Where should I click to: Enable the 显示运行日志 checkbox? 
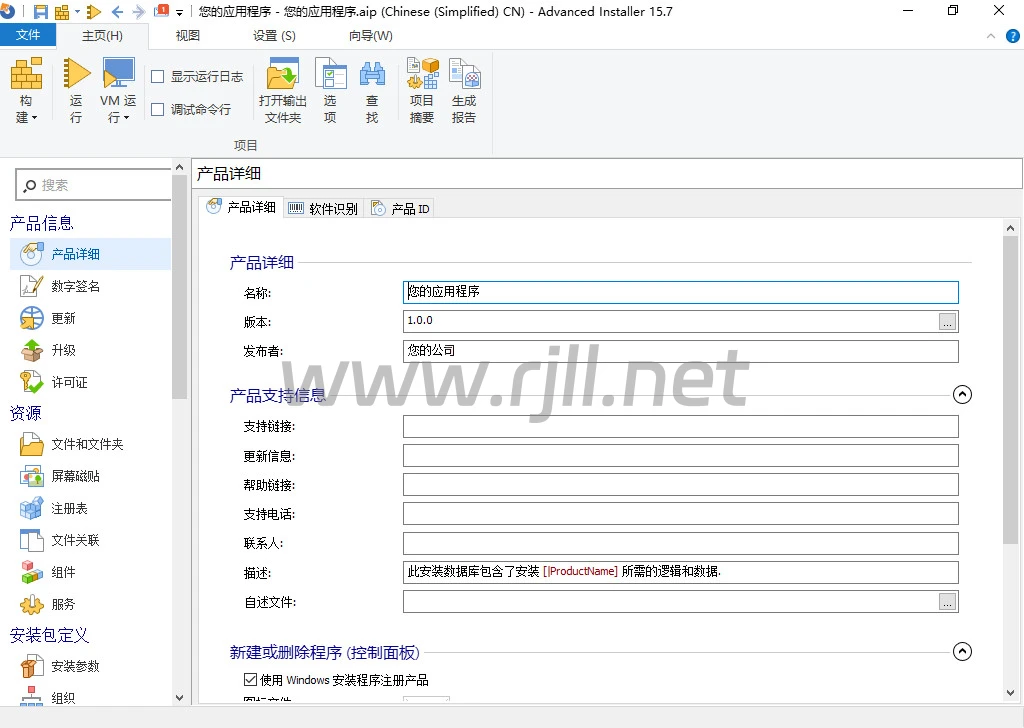coord(158,77)
